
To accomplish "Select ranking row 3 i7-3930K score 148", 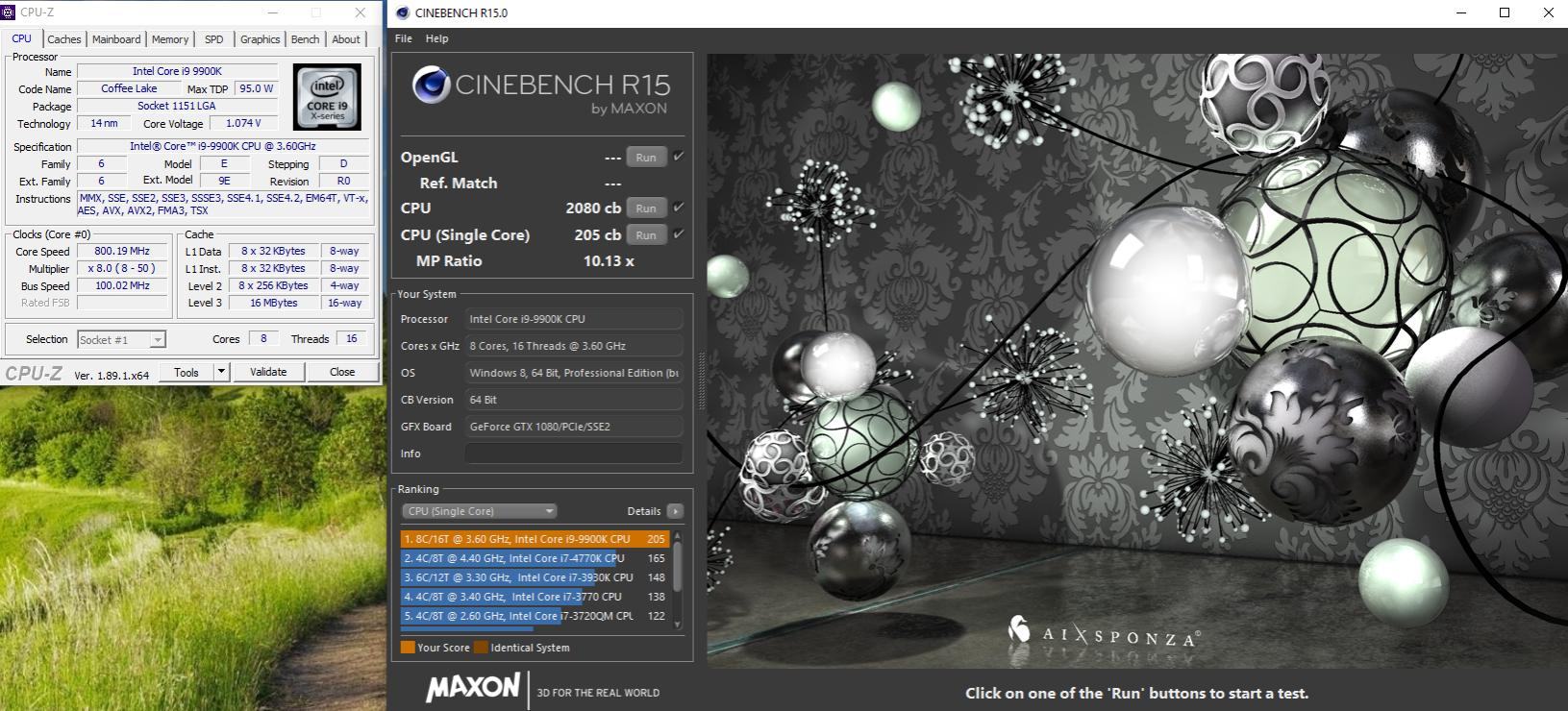I will [x=535, y=577].
